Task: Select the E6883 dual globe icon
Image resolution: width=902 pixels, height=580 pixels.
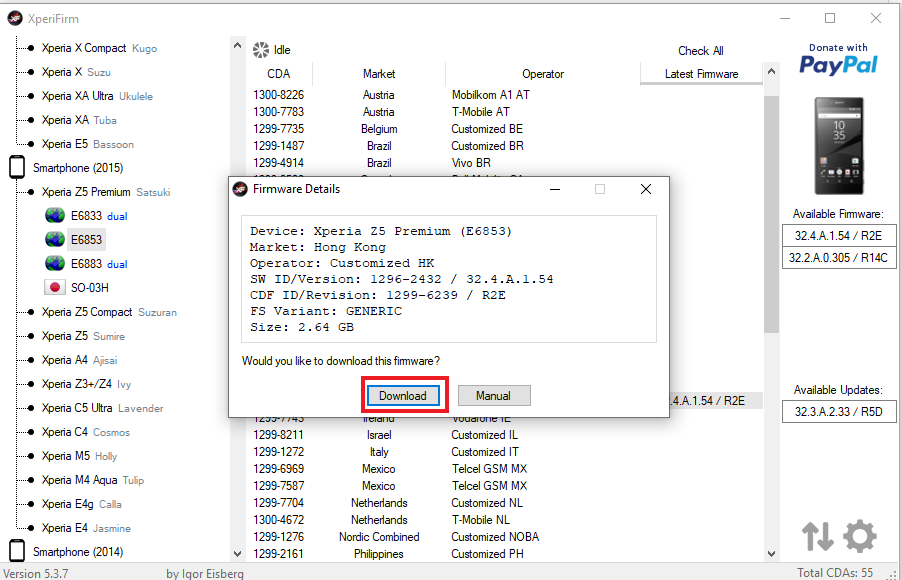Action: [x=55, y=264]
